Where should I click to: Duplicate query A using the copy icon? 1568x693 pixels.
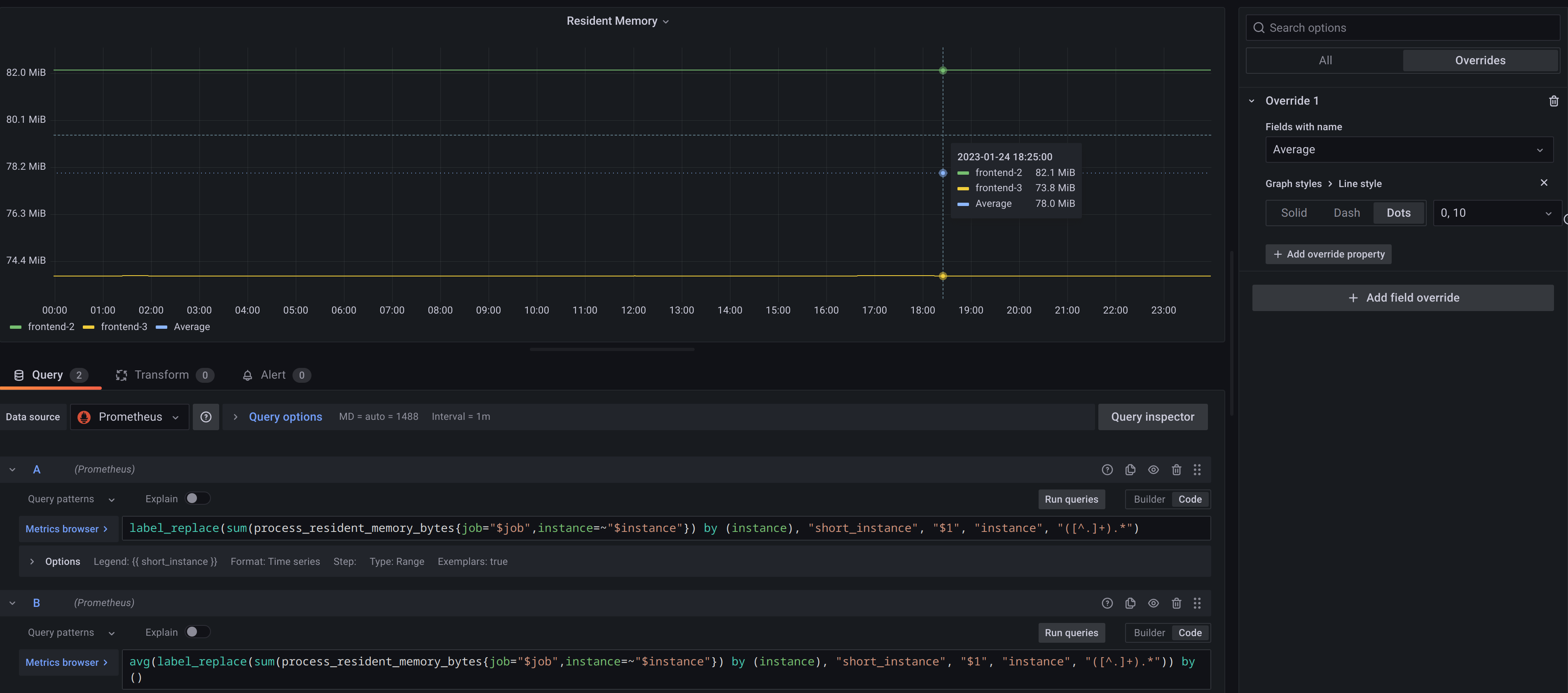tap(1130, 470)
